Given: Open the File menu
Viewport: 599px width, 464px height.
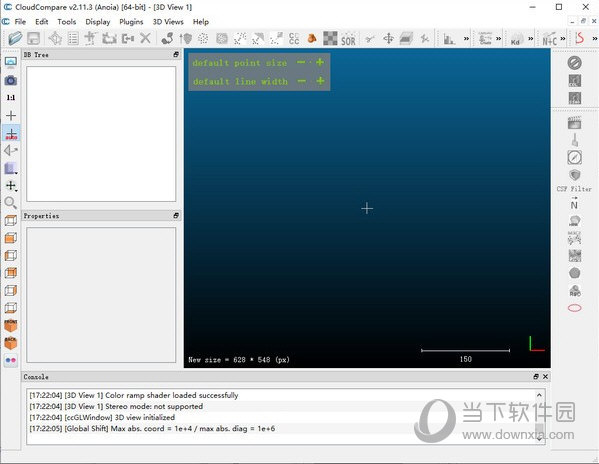Looking at the screenshot, I should (20, 22).
